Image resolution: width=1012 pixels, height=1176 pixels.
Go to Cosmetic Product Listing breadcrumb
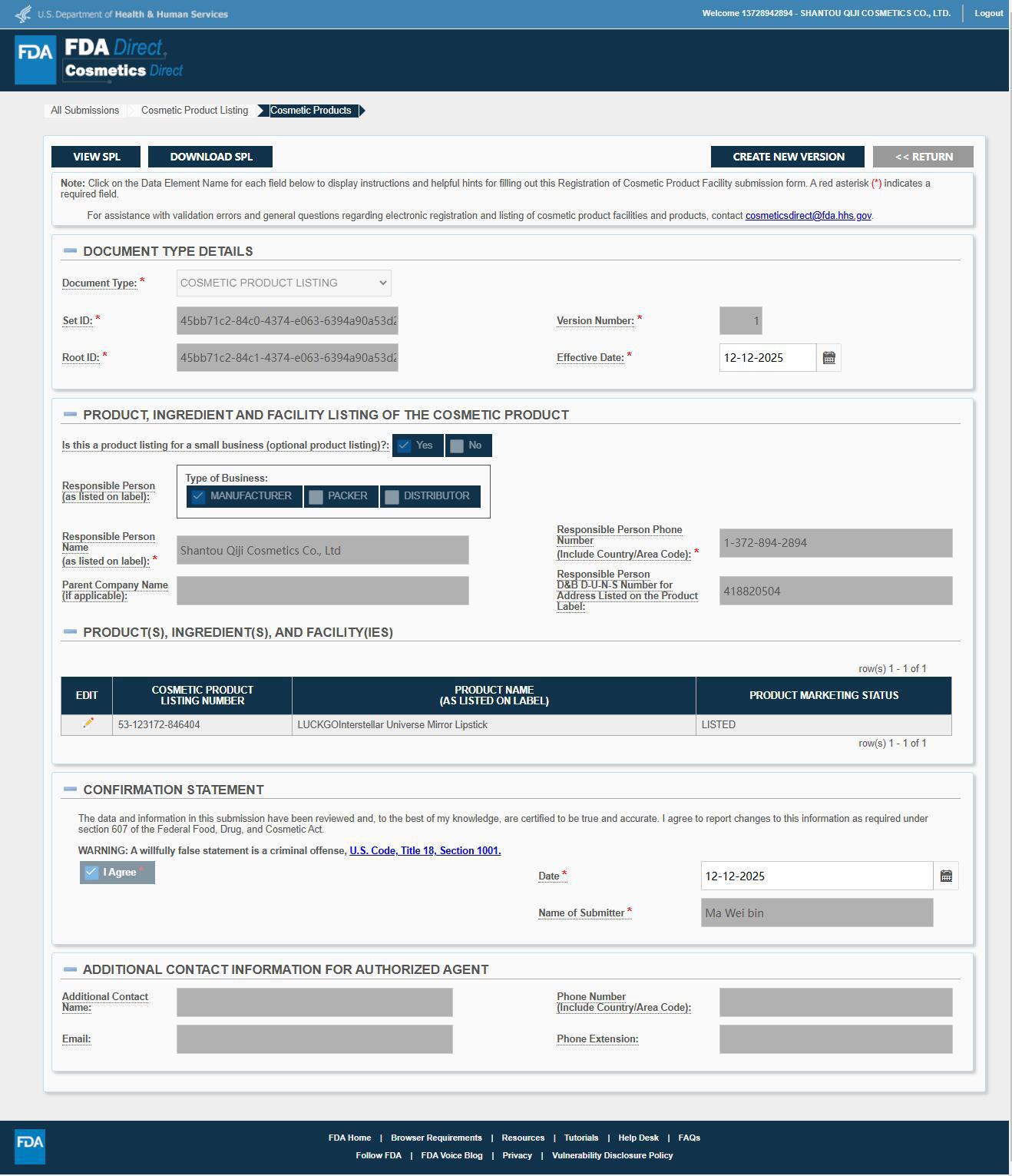click(194, 111)
